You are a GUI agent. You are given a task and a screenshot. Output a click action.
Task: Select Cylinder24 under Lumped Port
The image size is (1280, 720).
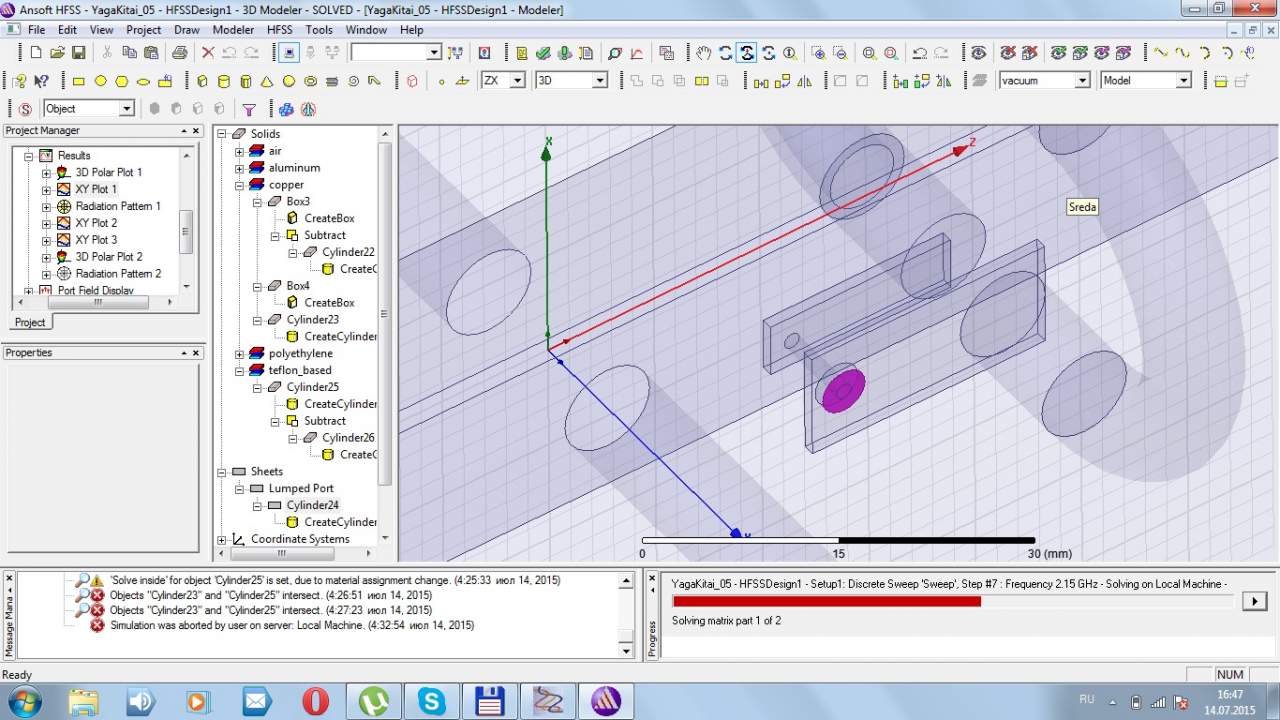(312, 505)
